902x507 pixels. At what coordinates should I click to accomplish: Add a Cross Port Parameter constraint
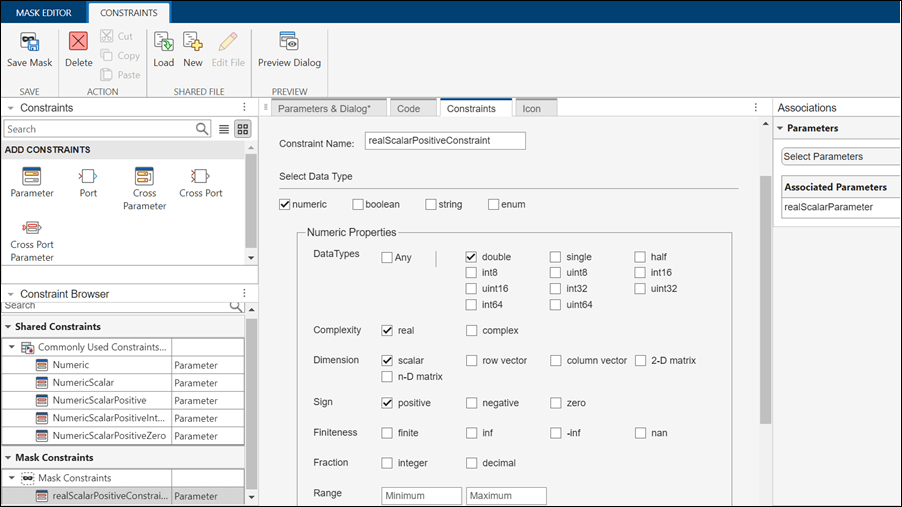point(32,241)
